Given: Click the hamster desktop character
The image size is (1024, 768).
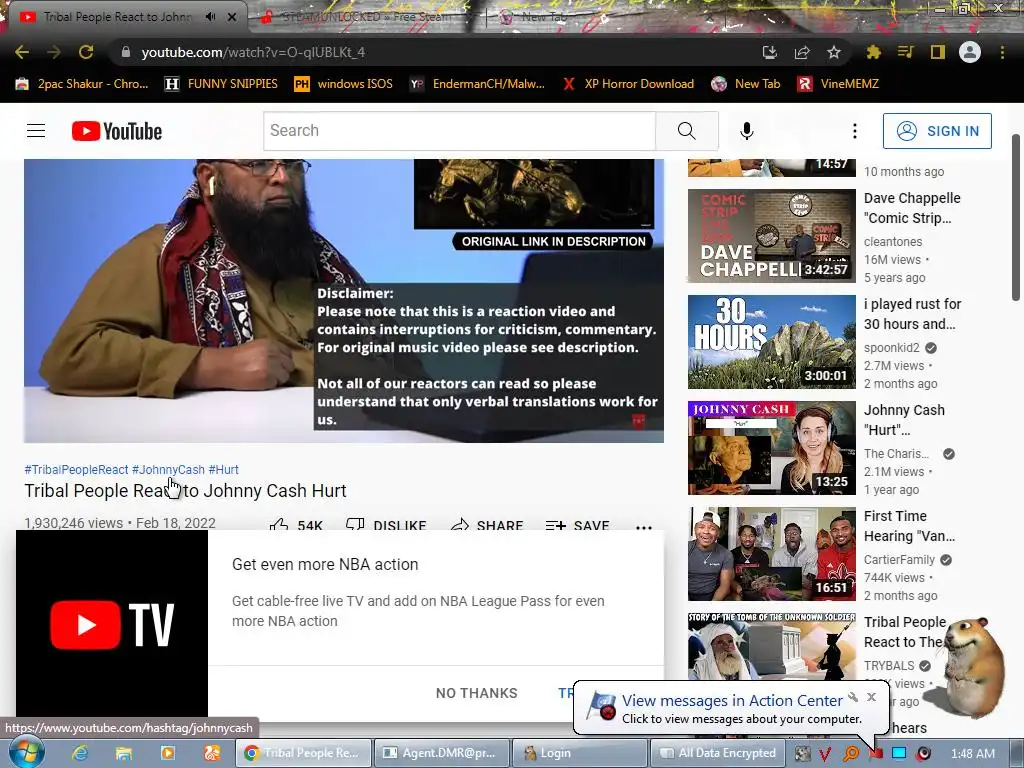Looking at the screenshot, I should click(x=971, y=667).
